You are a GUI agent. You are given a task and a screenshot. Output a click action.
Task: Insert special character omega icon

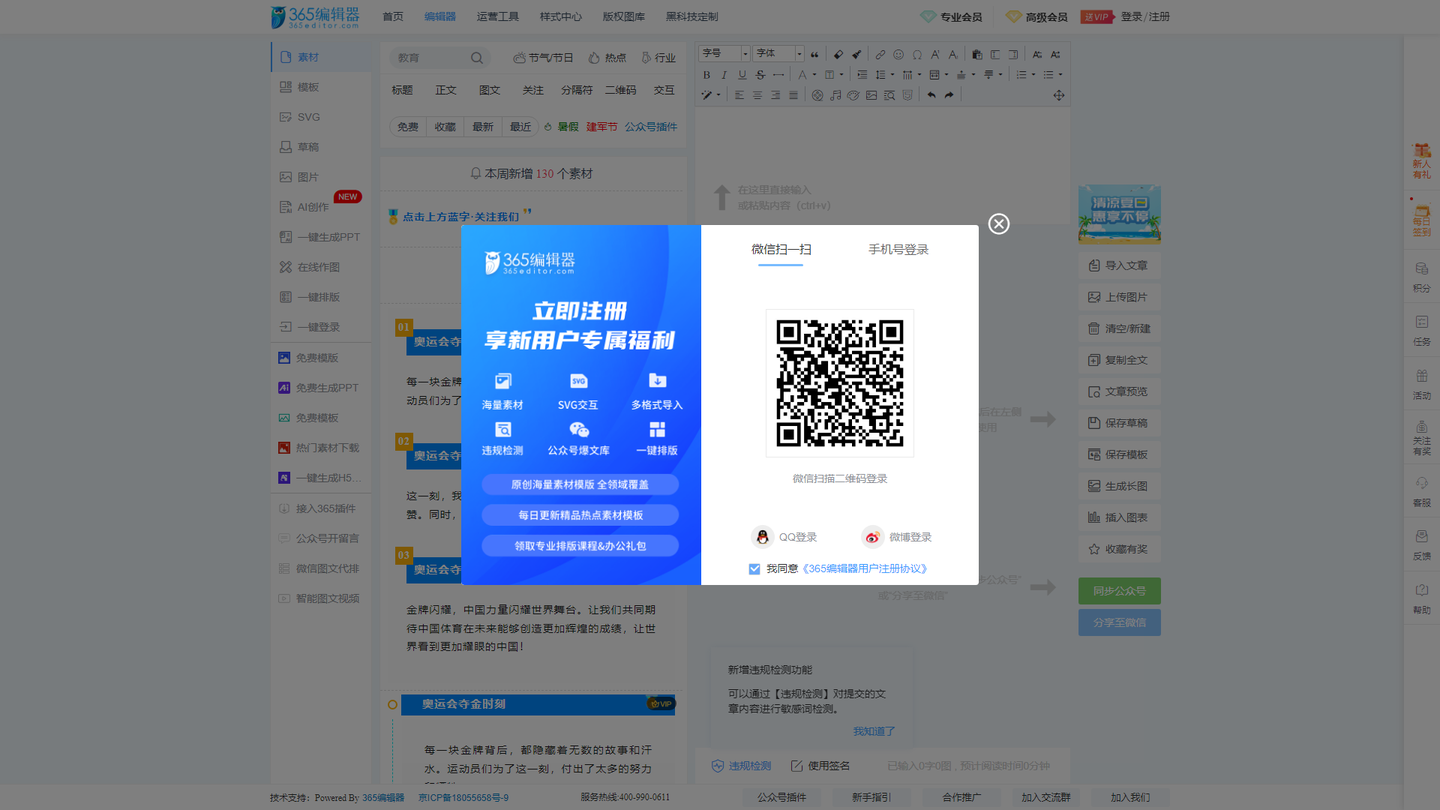click(917, 55)
